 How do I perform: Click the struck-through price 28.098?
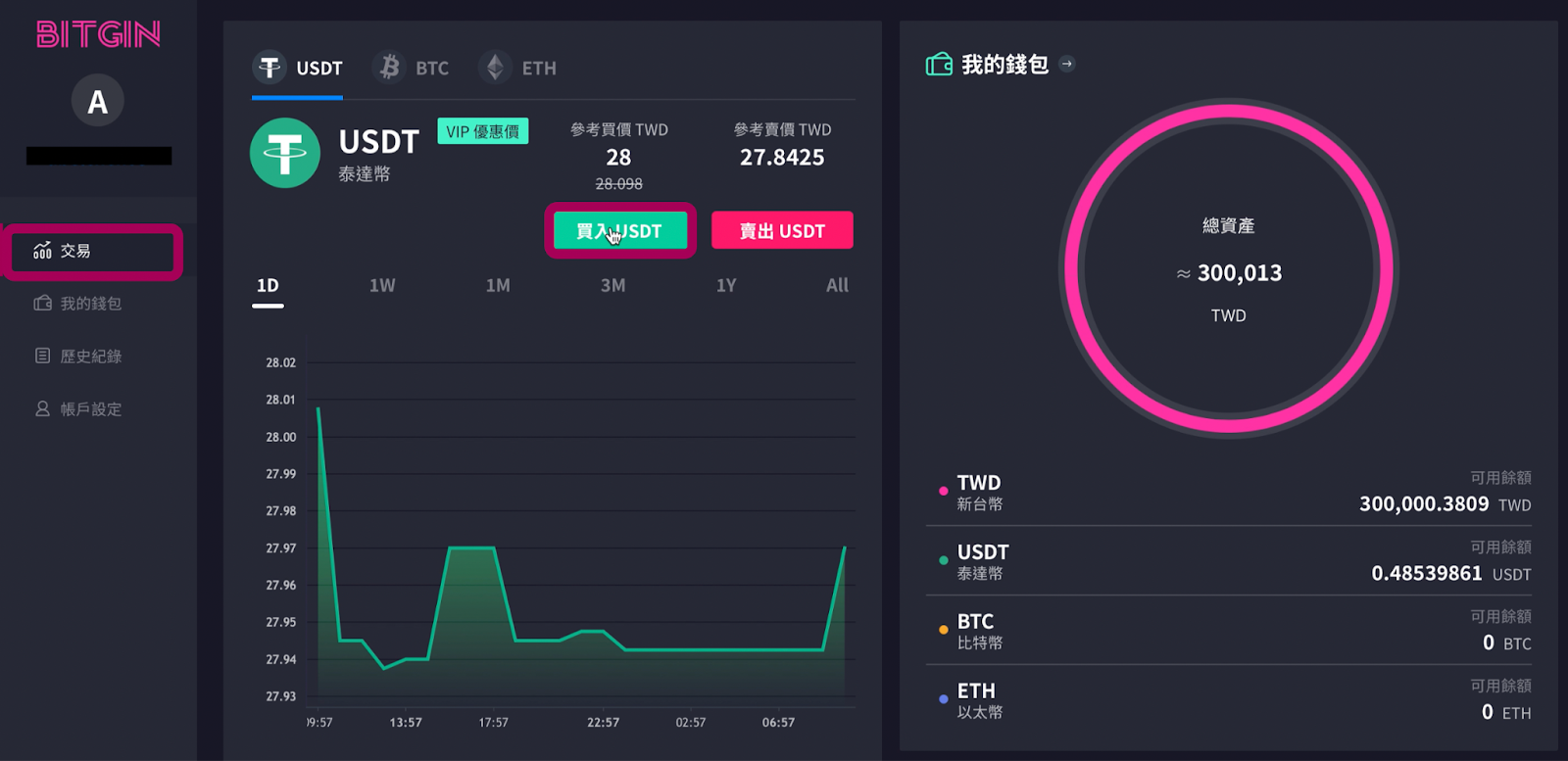[618, 184]
